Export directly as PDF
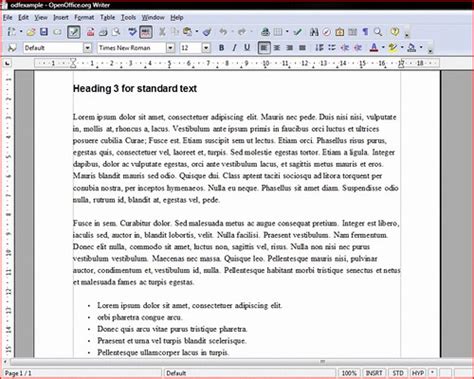Viewport: 474px width, 379px height. point(90,32)
